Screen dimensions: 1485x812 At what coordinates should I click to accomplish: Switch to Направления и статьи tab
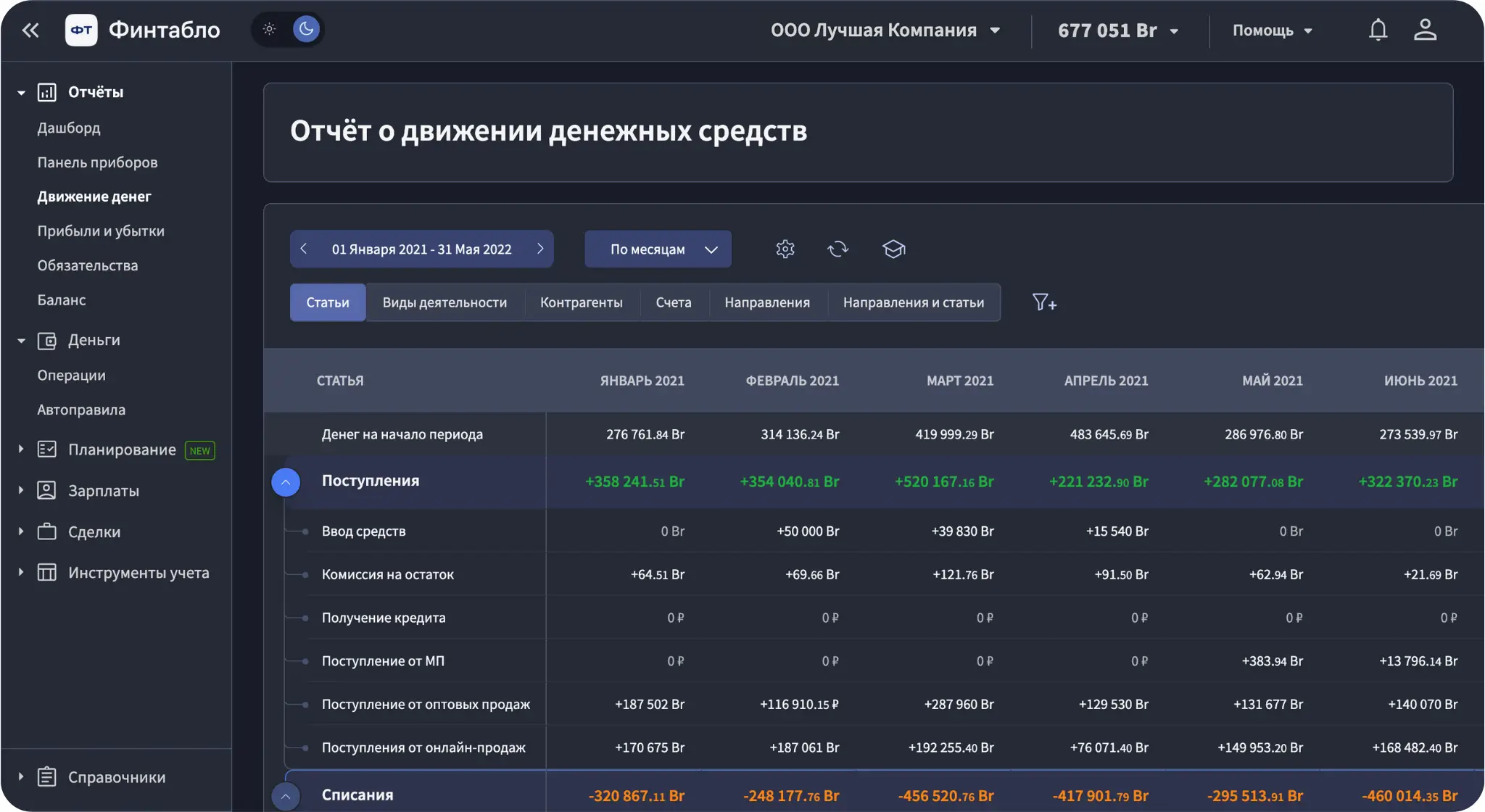(914, 302)
